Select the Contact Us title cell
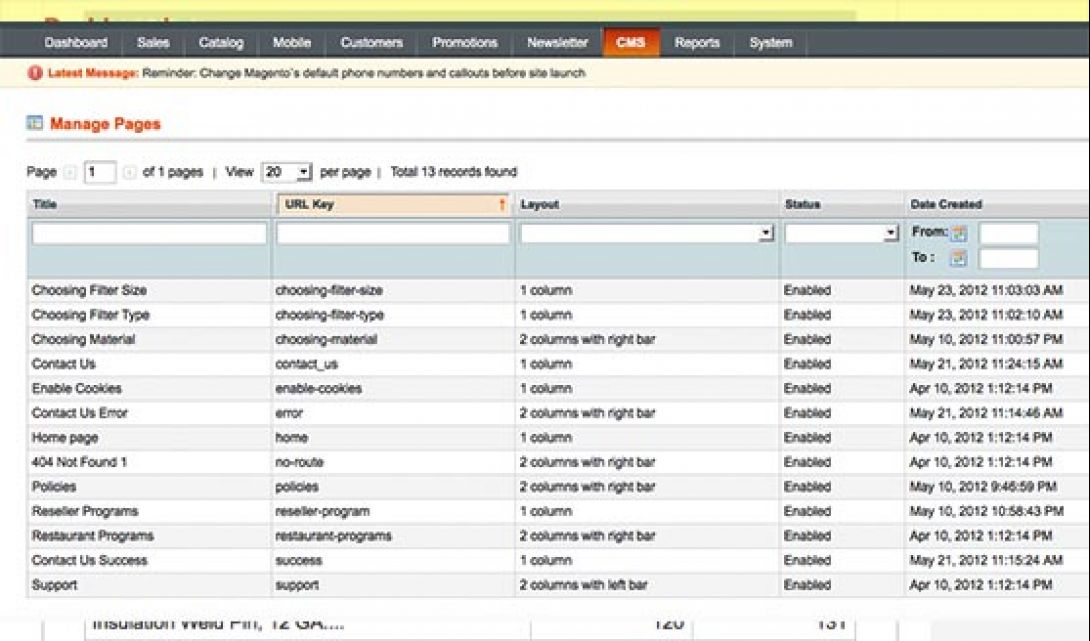Image resolution: width=1090 pixels, height=641 pixels. [149, 364]
